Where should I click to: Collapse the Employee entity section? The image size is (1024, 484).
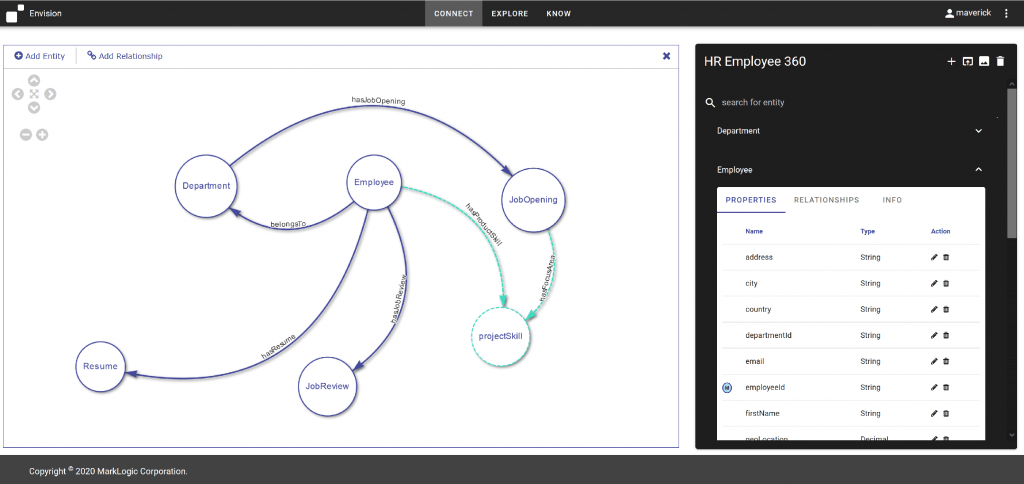(x=978, y=170)
